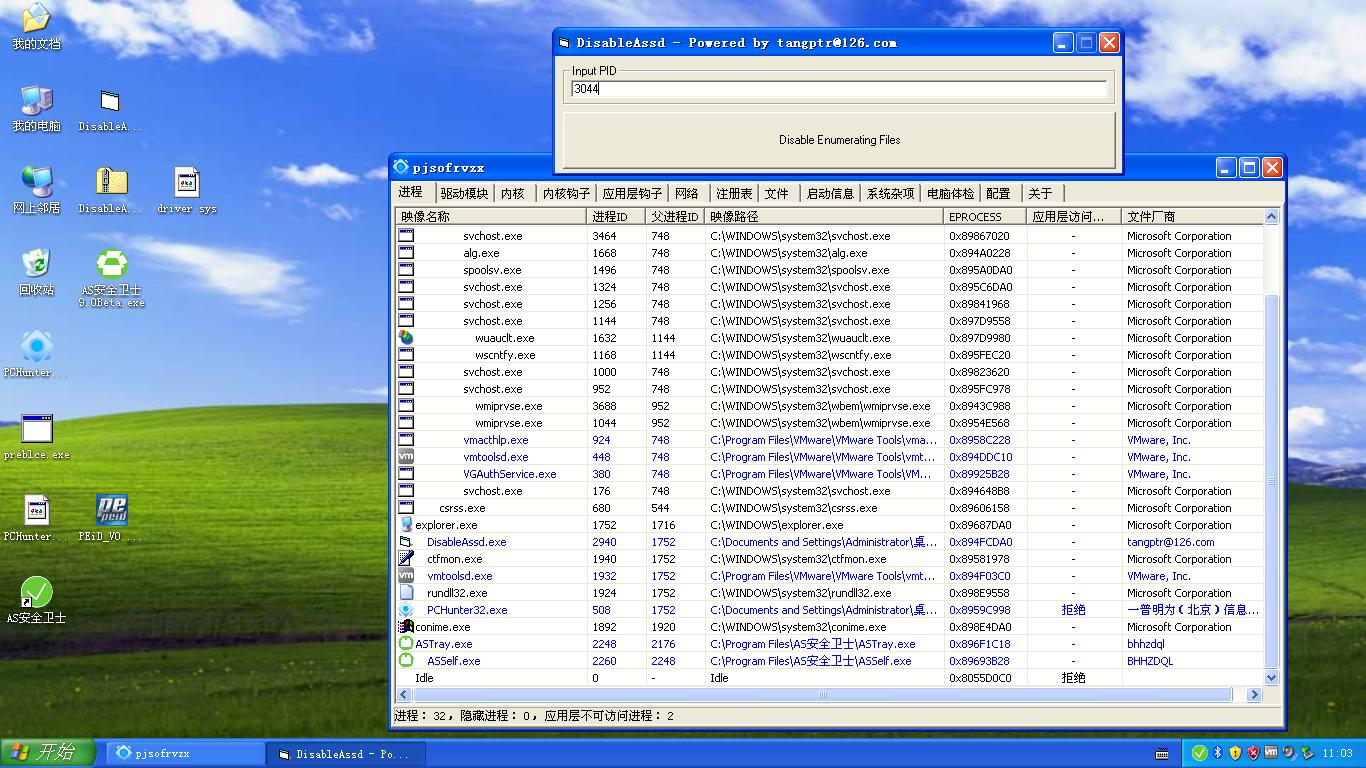
Task: Click the tangptr@126.com vendor cell
Action: coord(1170,542)
